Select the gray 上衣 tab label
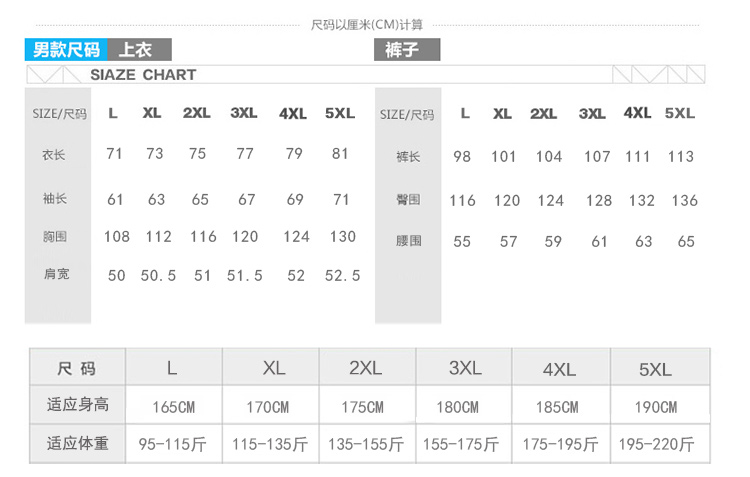The width and height of the screenshot is (750, 477). coord(139,49)
